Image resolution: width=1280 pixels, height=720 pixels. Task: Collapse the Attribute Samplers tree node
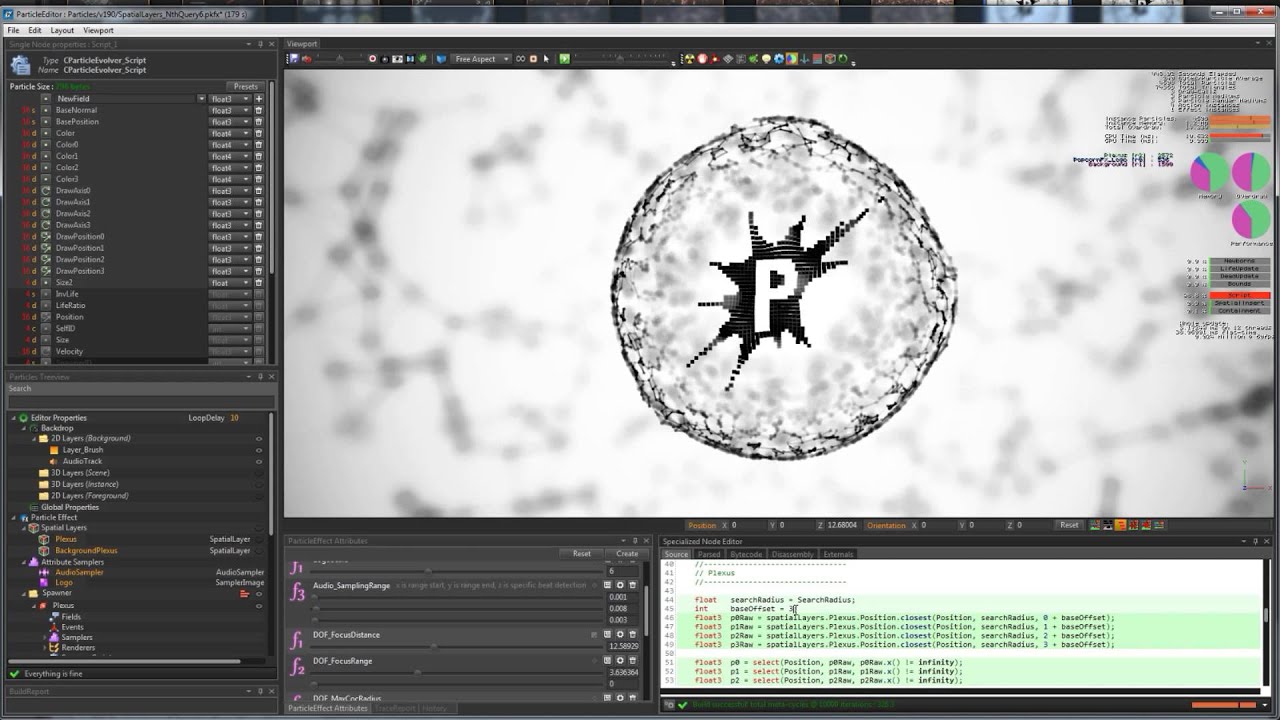[x=22, y=562]
